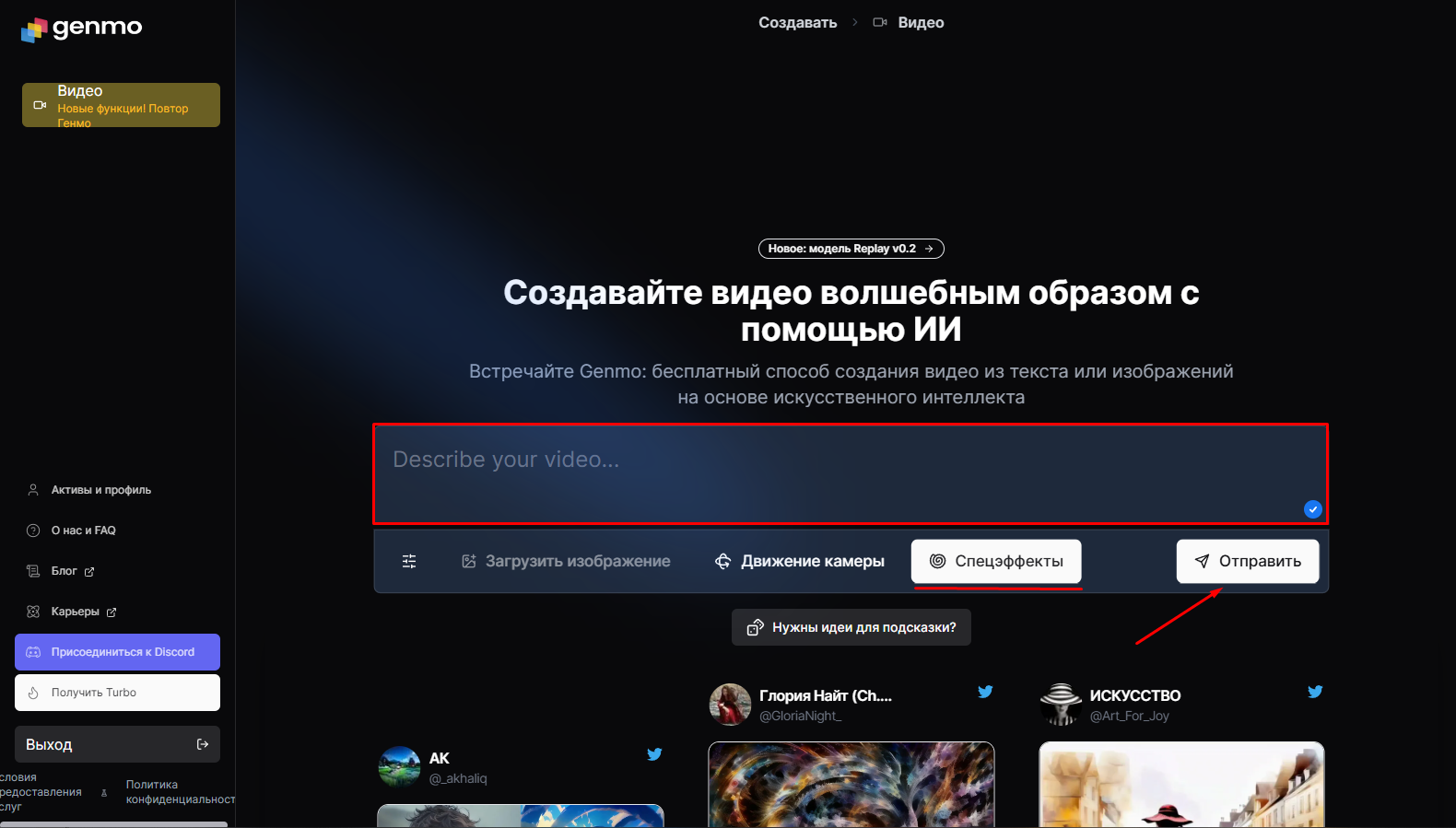Click the camera movement icon
1456x828 pixels.
pos(723,561)
